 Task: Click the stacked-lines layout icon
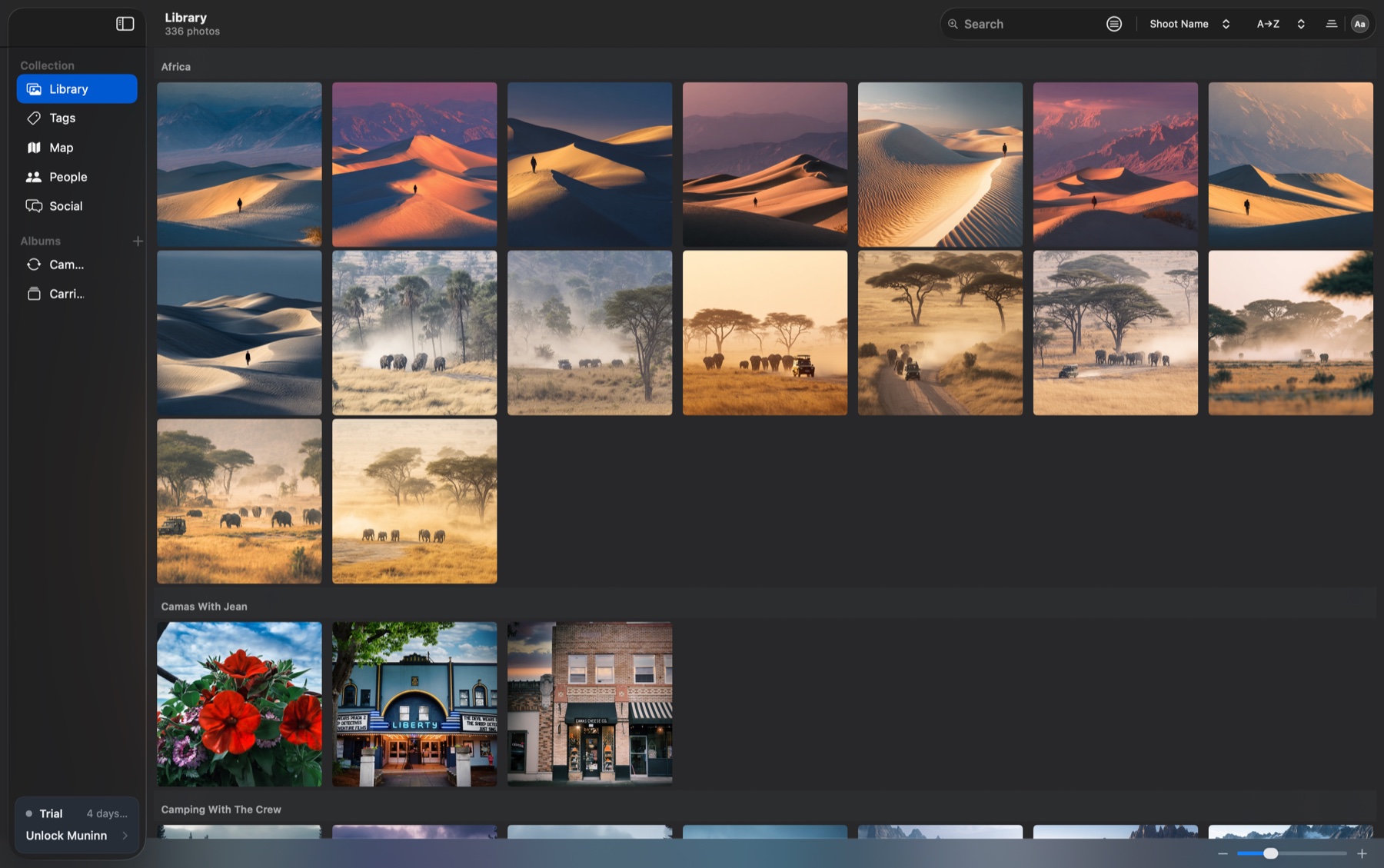coord(1331,24)
